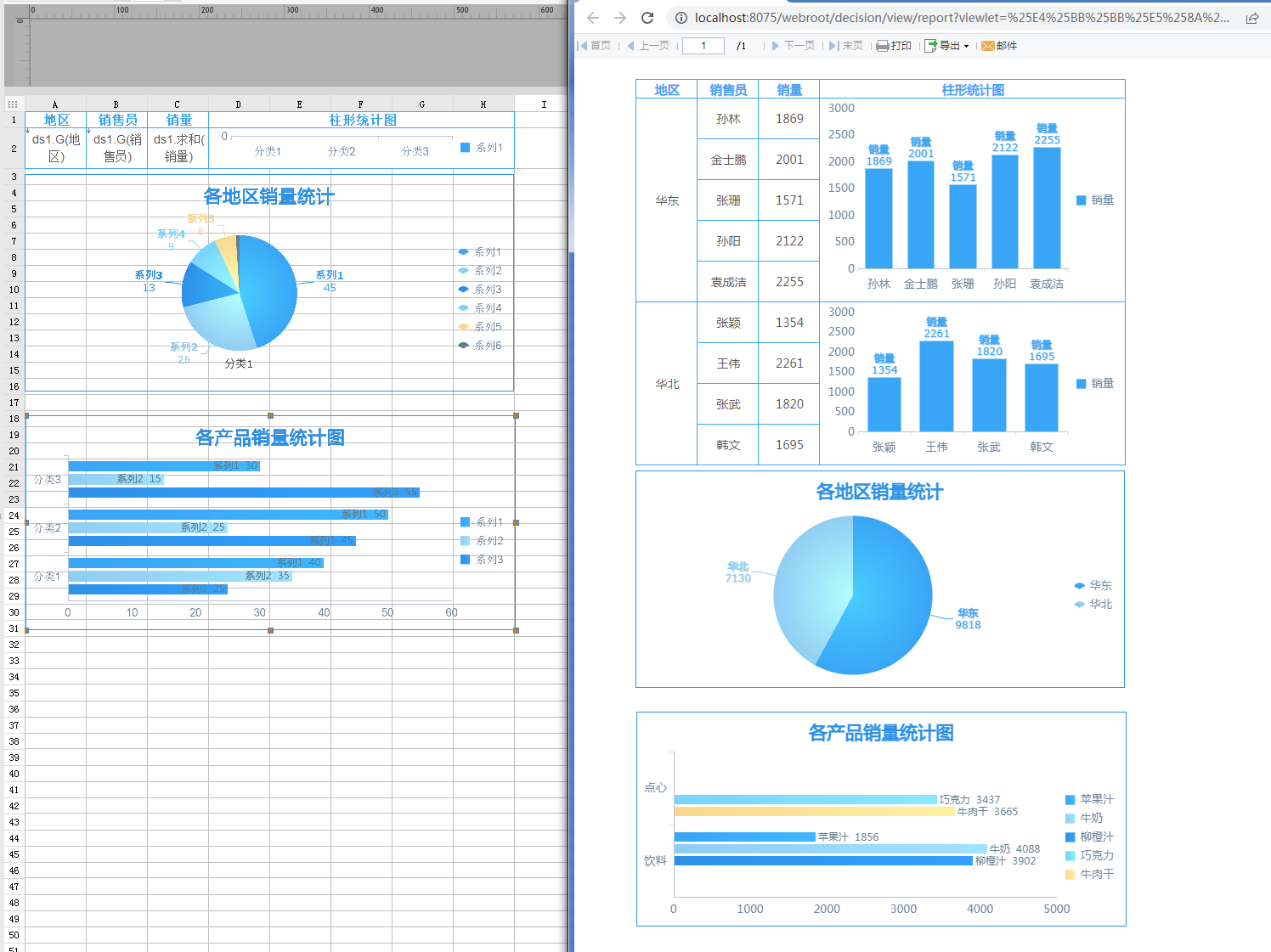Image resolution: width=1271 pixels, height=952 pixels.
Task: Reload the report preview page
Action: (647, 18)
